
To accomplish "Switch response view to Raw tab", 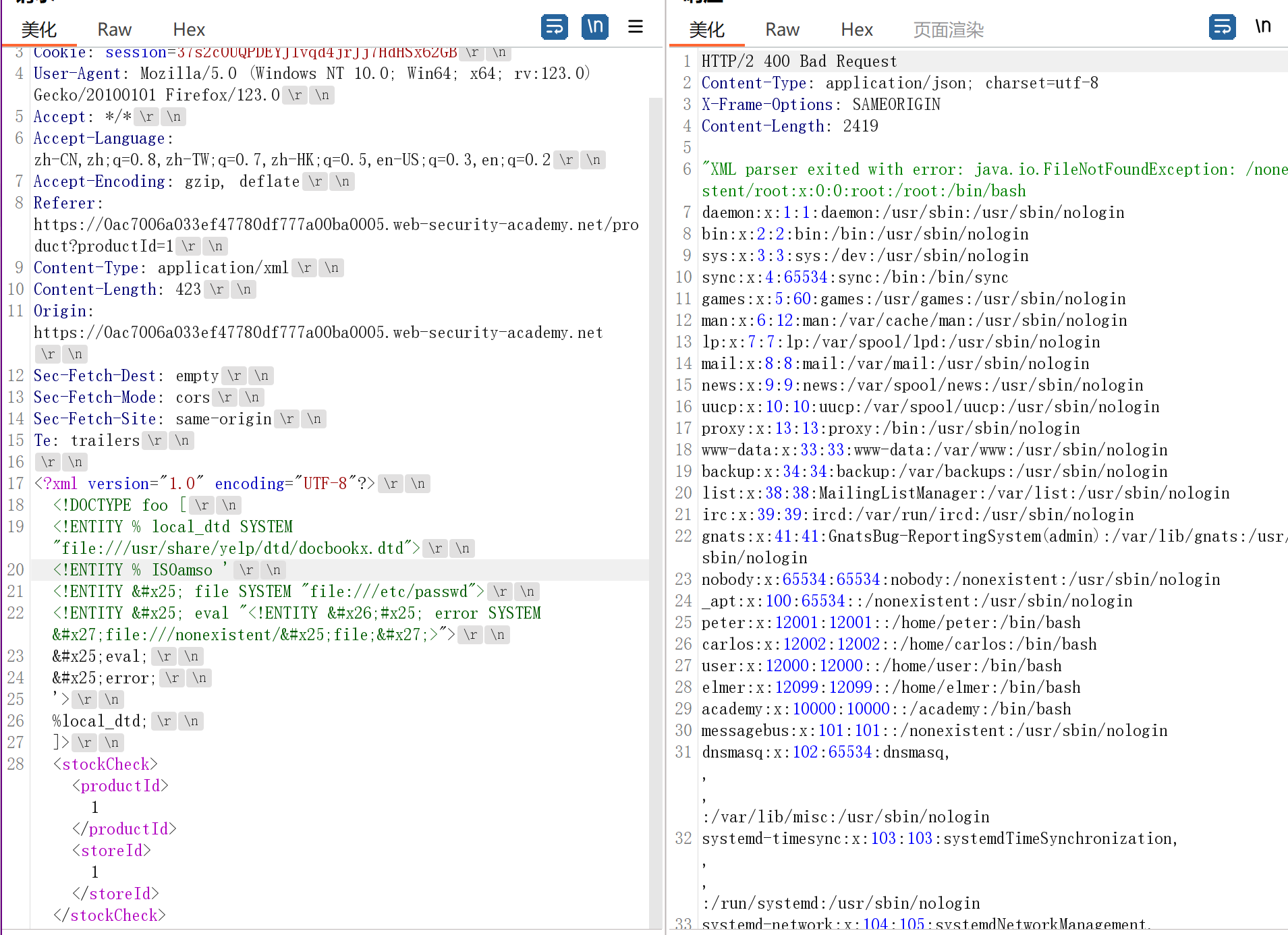I will click(782, 30).
